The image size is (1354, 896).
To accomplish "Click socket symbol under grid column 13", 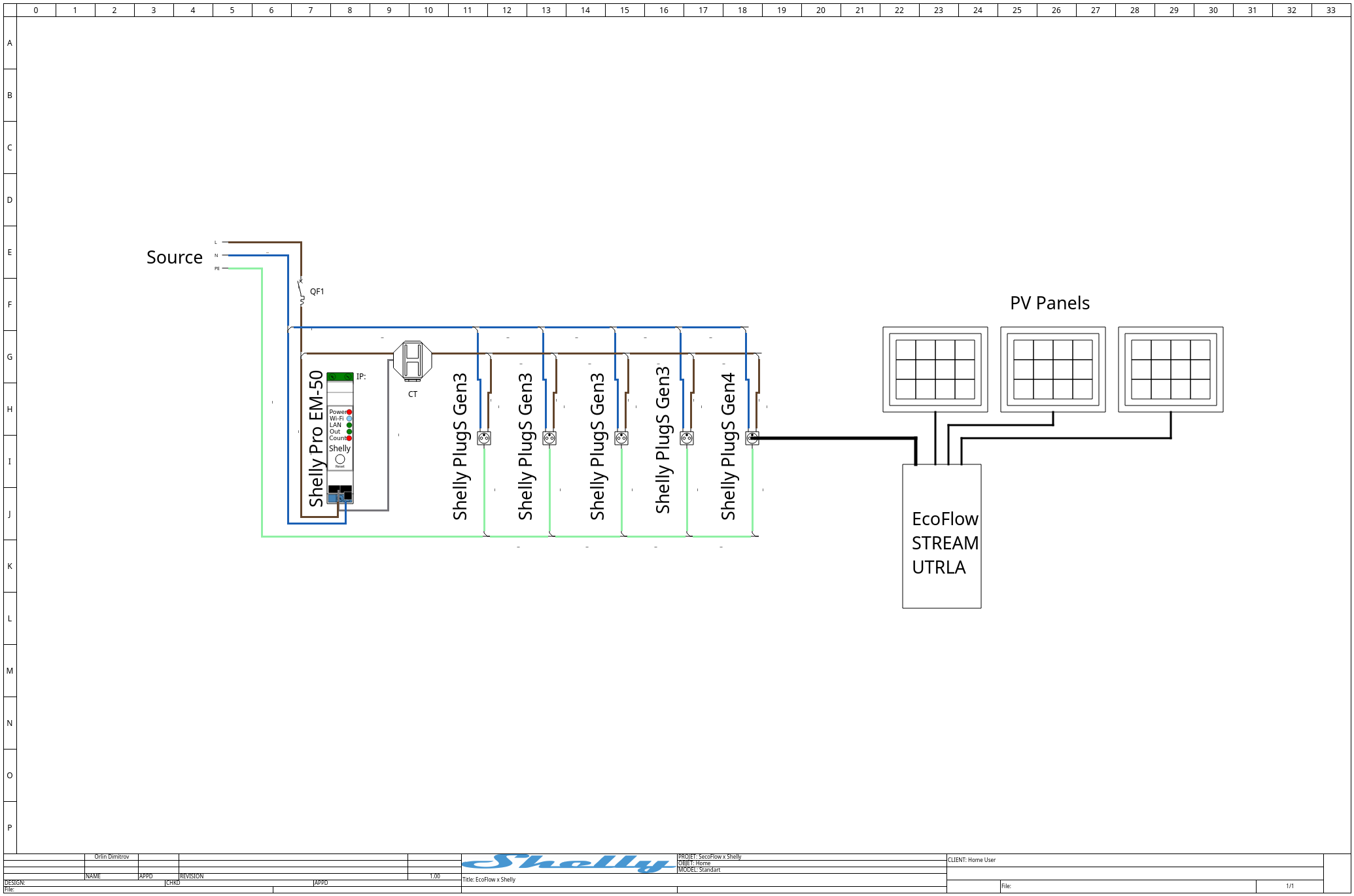I will [x=549, y=438].
